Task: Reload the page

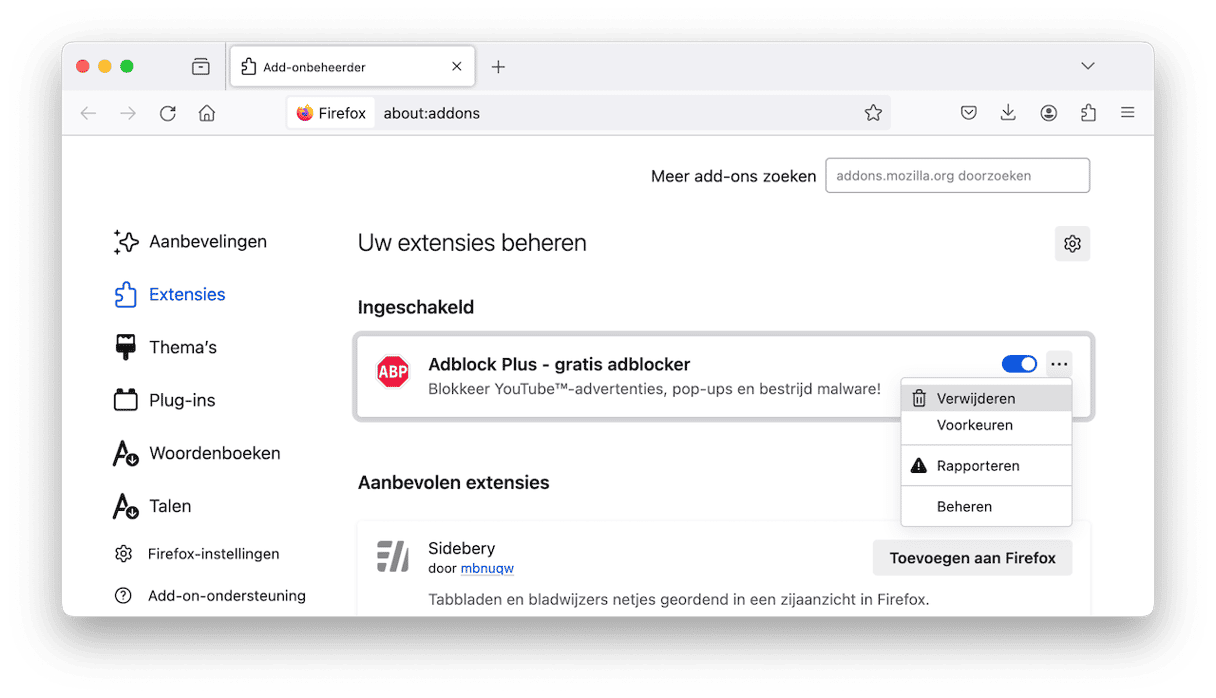Action: tap(168, 113)
